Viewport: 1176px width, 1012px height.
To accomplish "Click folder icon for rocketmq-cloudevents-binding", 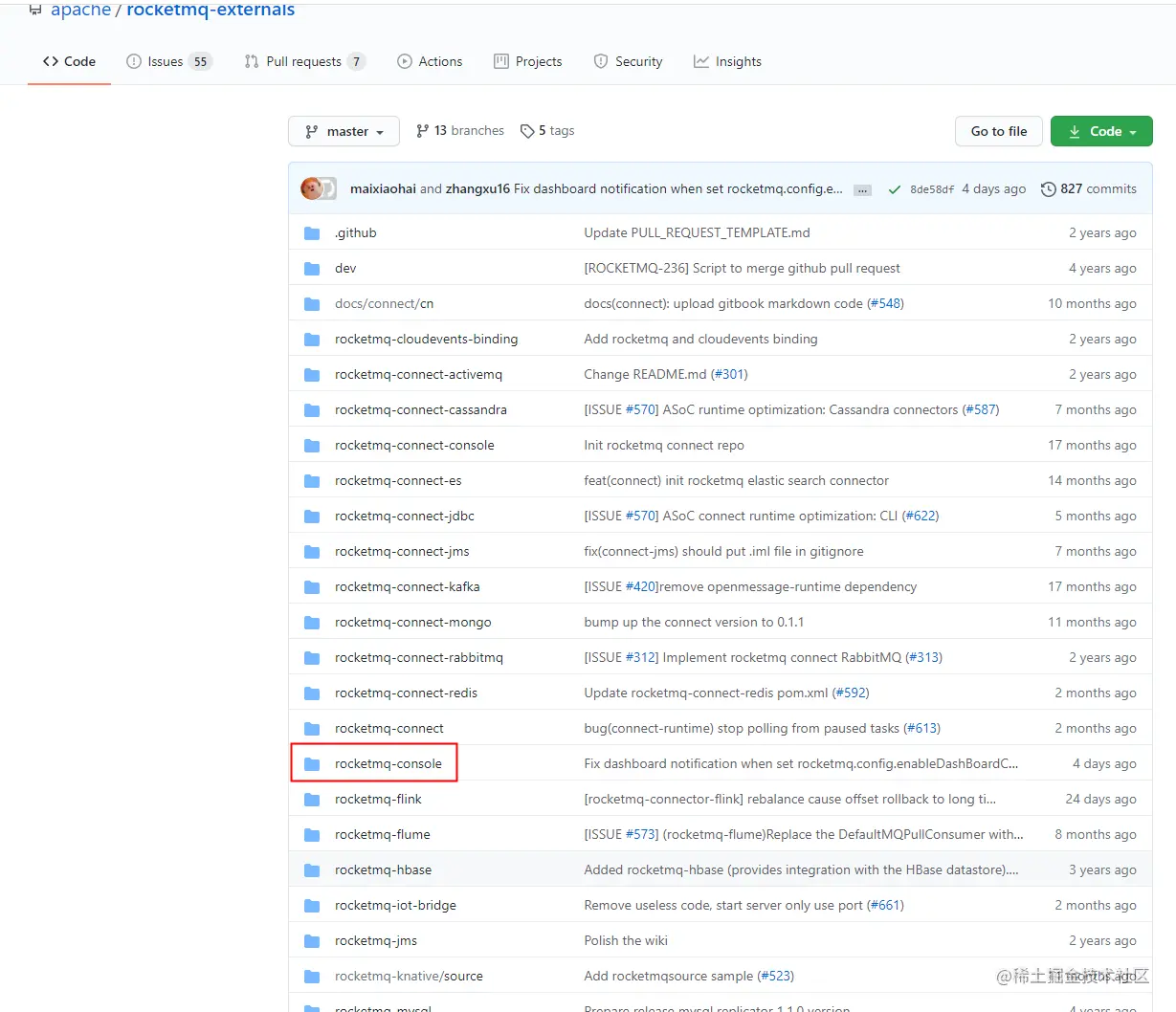I will tap(312, 340).
